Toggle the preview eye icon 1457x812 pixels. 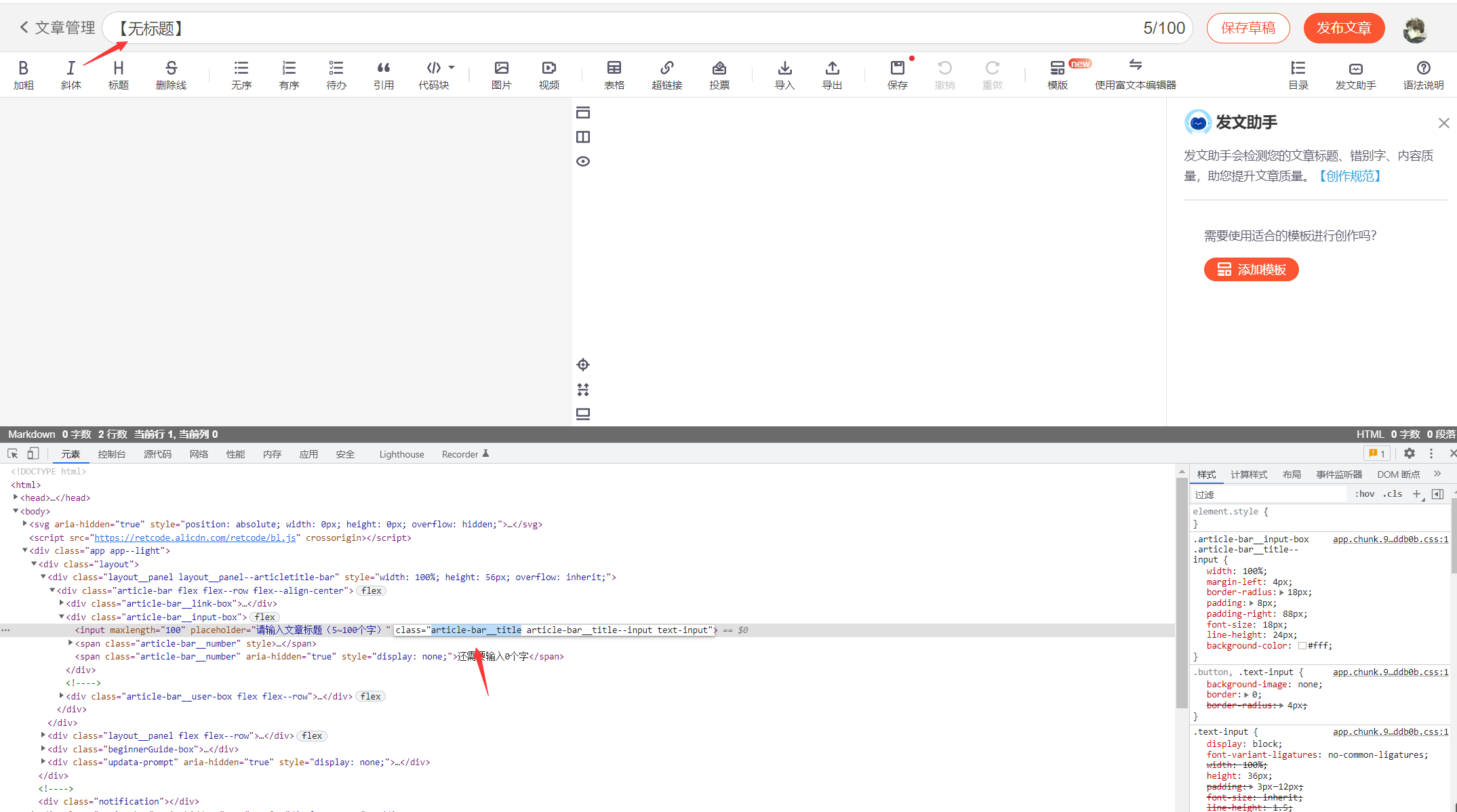click(583, 161)
